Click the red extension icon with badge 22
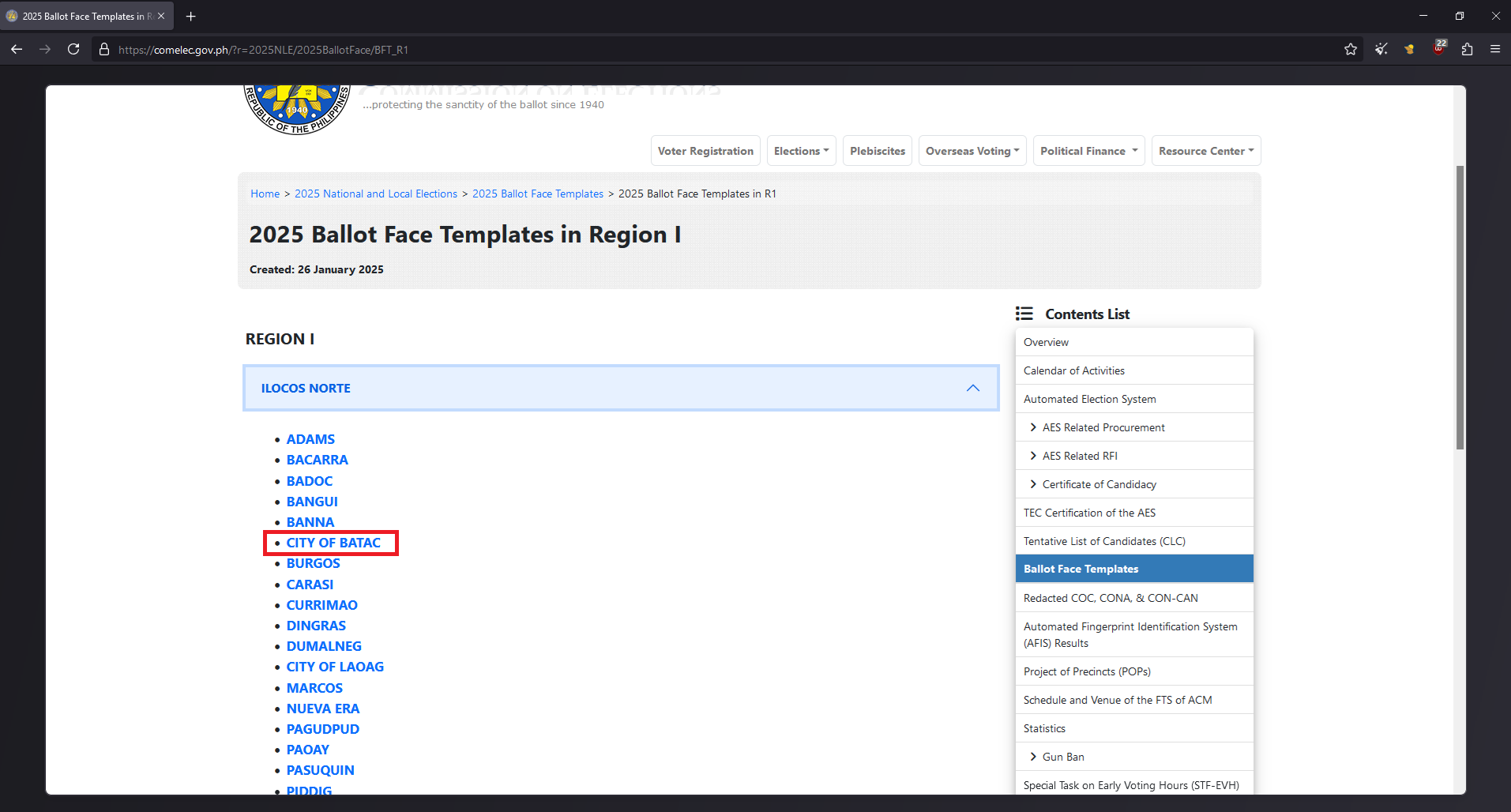The height and width of the screenshot is (812, 1511). pos(1439,48)
